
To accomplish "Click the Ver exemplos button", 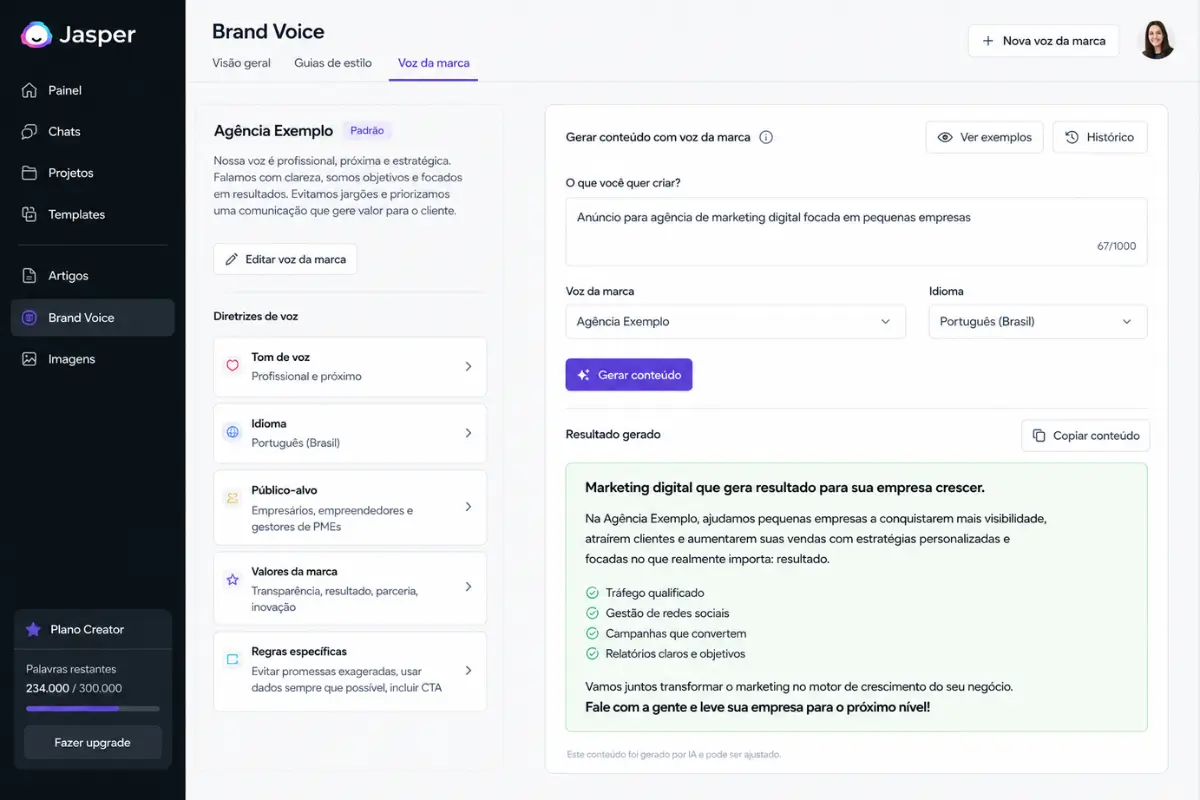I will (x=985, y=137).
